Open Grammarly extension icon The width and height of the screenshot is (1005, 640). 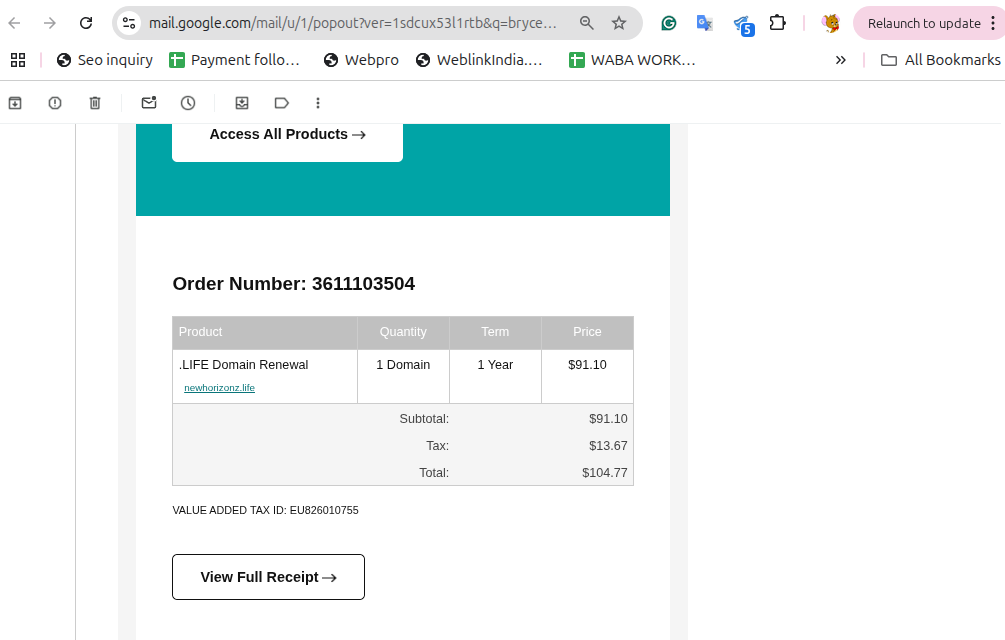point(669,23)
